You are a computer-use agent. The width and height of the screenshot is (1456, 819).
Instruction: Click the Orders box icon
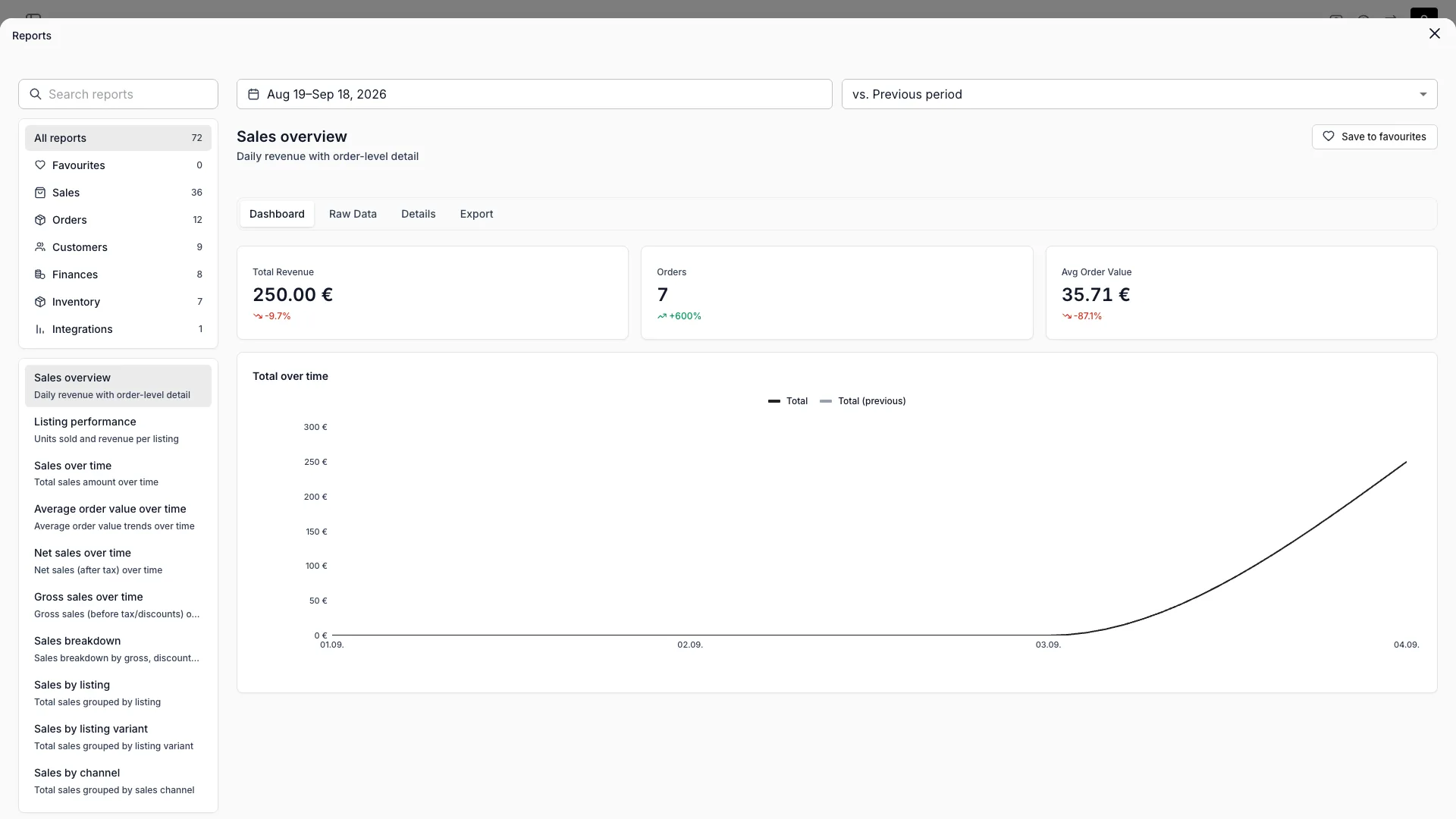point(40,220)
